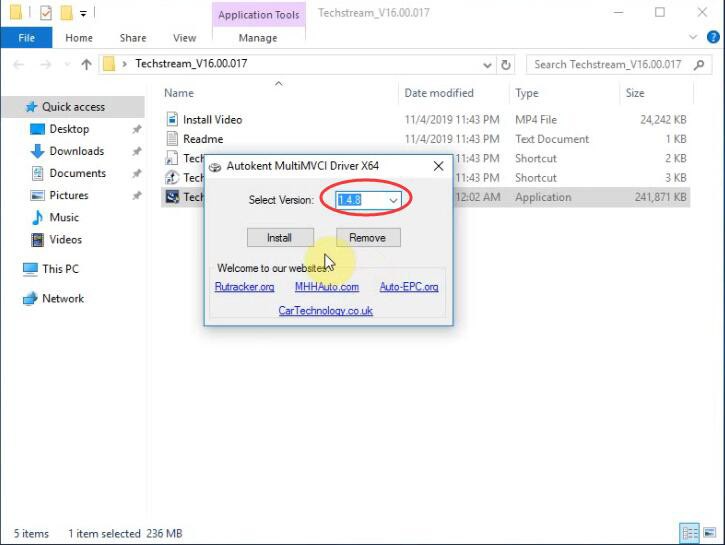Screen dimensions: 725x545
Task: Close the Autokent MultiMVCI Driver dialog
Action: click(x=438, y=166)
